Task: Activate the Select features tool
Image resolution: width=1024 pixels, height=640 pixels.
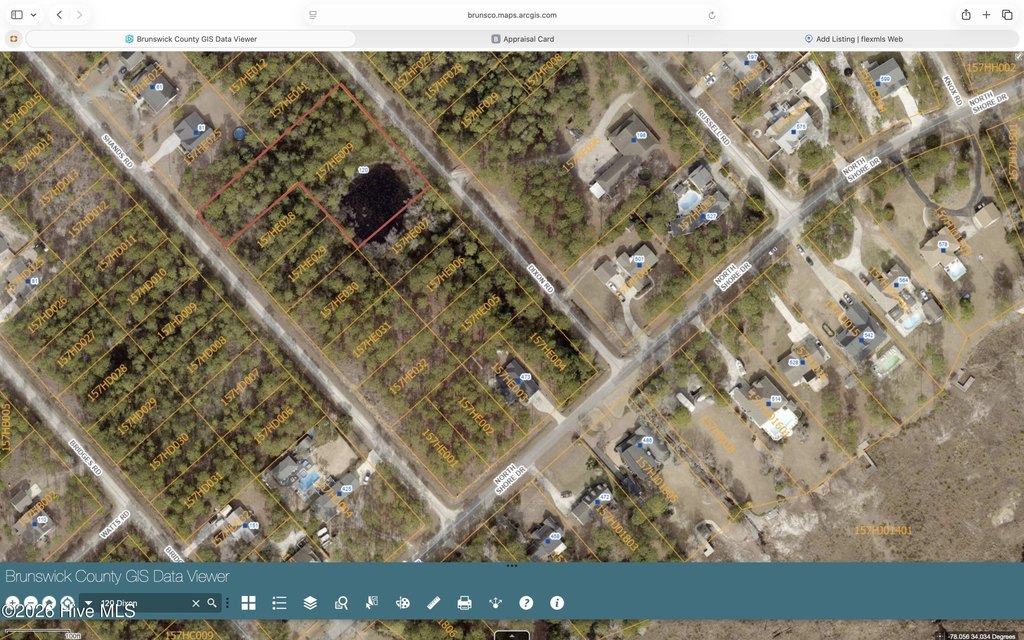Action: pyautogui.click(x=372, y=603)
